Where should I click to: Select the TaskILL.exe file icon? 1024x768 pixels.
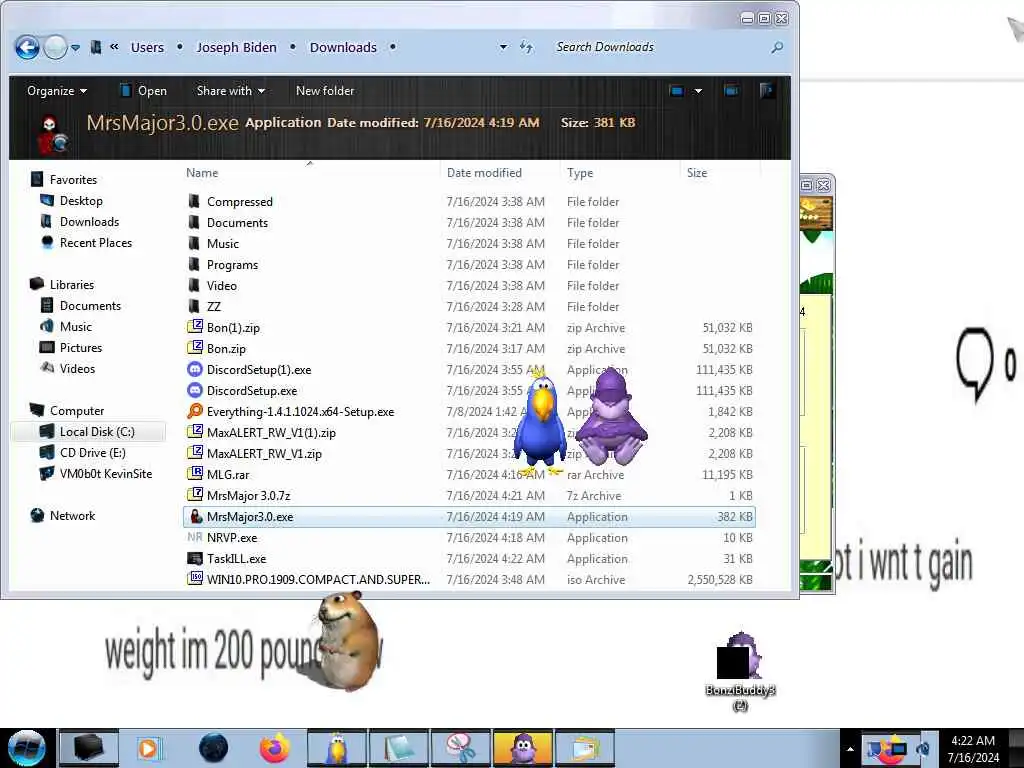pyautogui.click(x=195, y=558)
